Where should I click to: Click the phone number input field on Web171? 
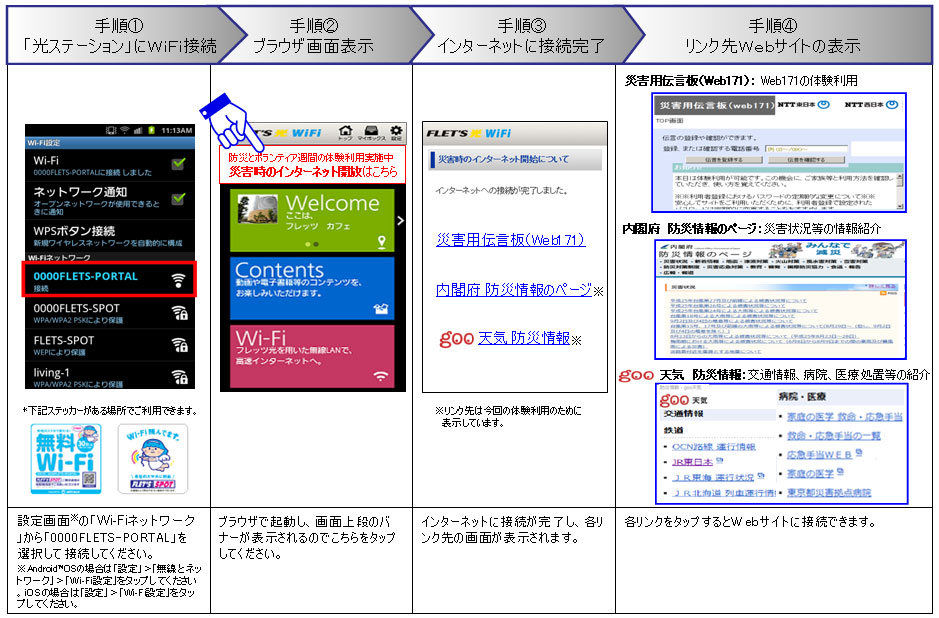tap(806, 149)
